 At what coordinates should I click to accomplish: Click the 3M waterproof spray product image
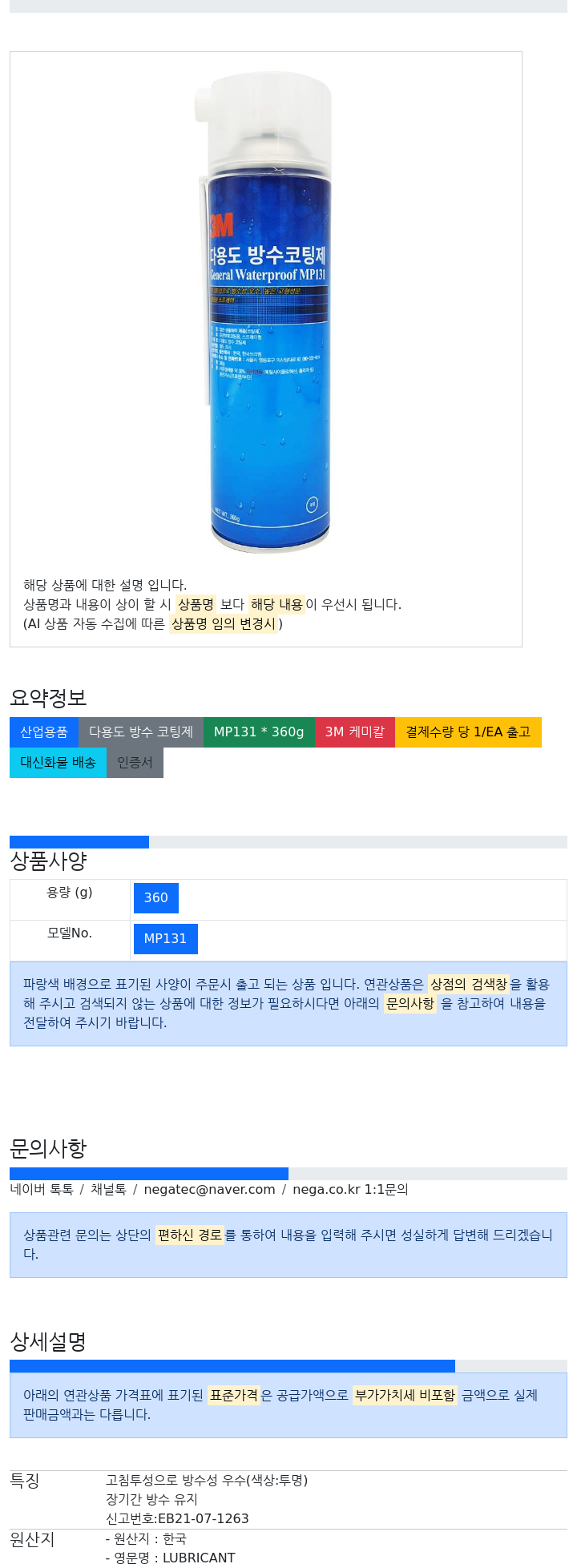[x=264, y=312]
